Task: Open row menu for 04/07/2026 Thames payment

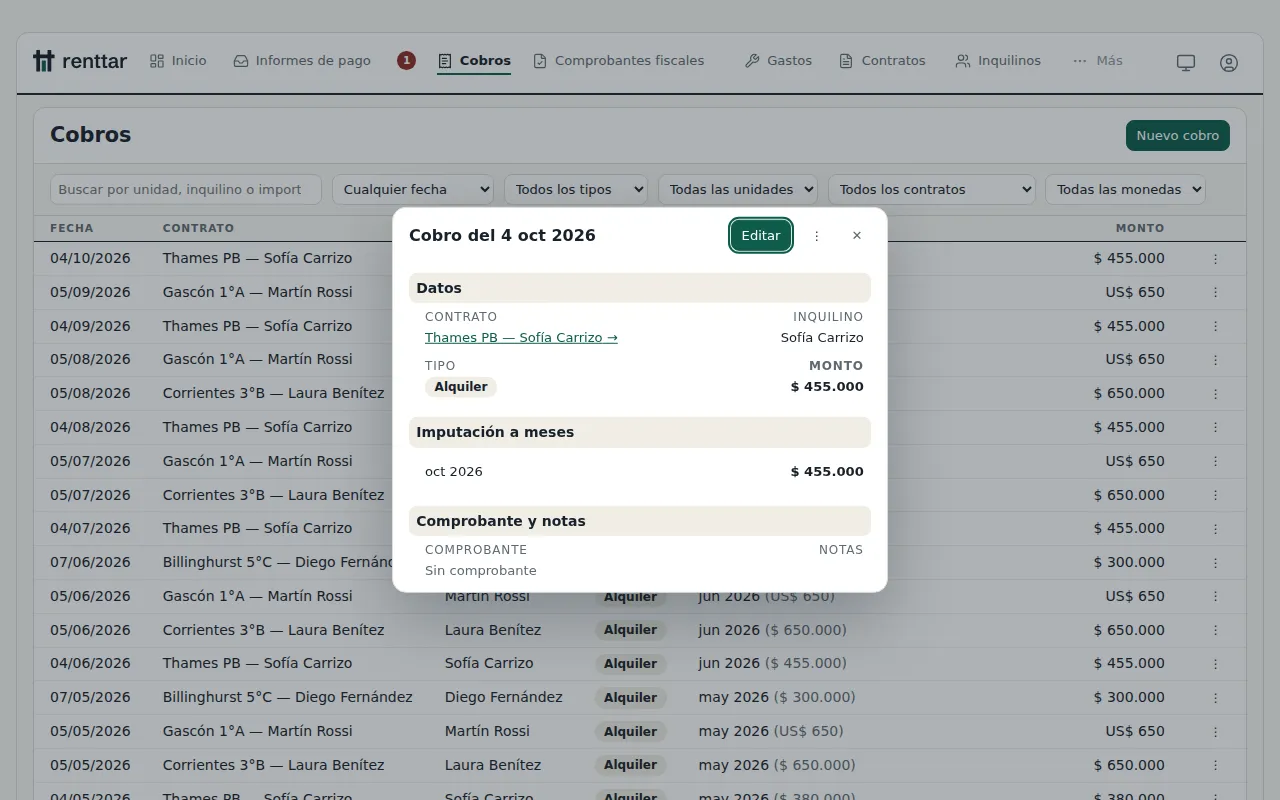Action: coord(1216,529)
